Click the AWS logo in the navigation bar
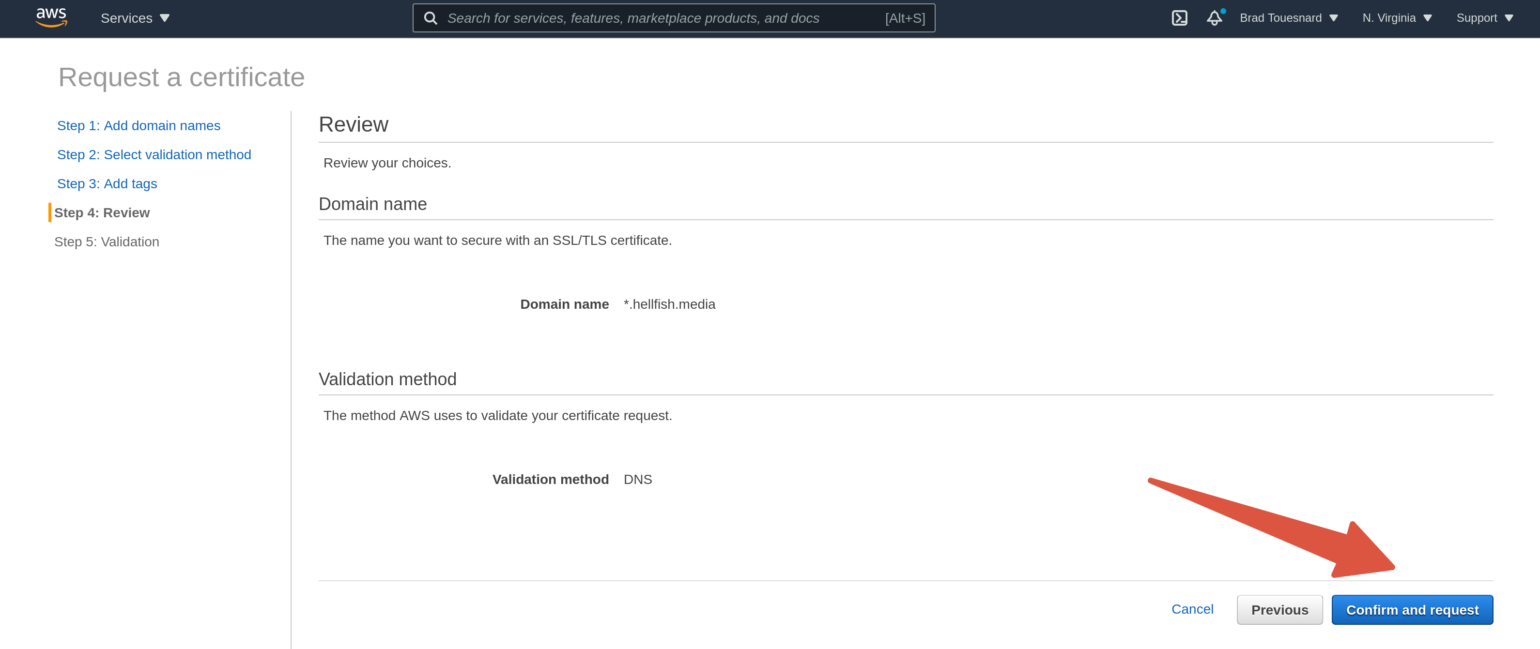The width and height of the screenshot is (1540, 649). tap(50, 17)
